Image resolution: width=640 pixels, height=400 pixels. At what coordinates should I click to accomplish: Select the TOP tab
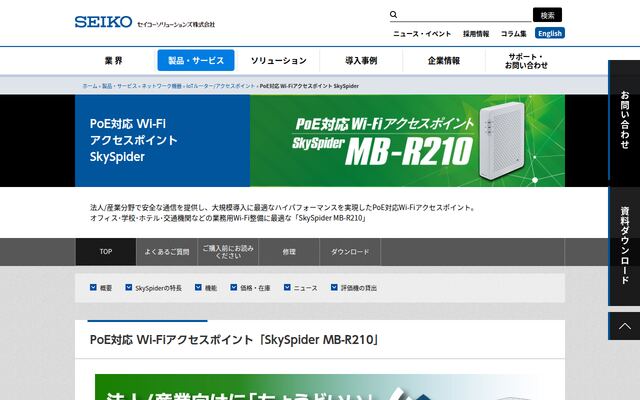[x=106, y=252]
